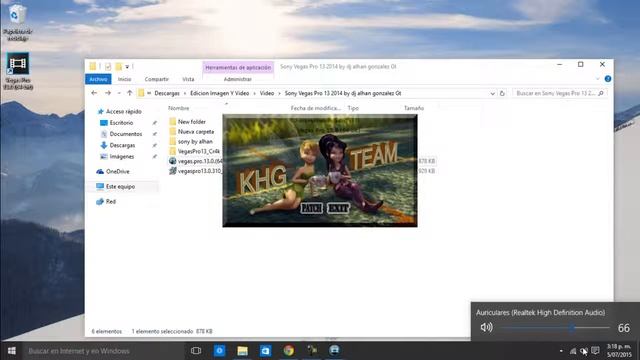Open the Vegas Pro desktop shortcut
Image resolution: width=640 pixels, height=360 pixels.
(18, 71)
